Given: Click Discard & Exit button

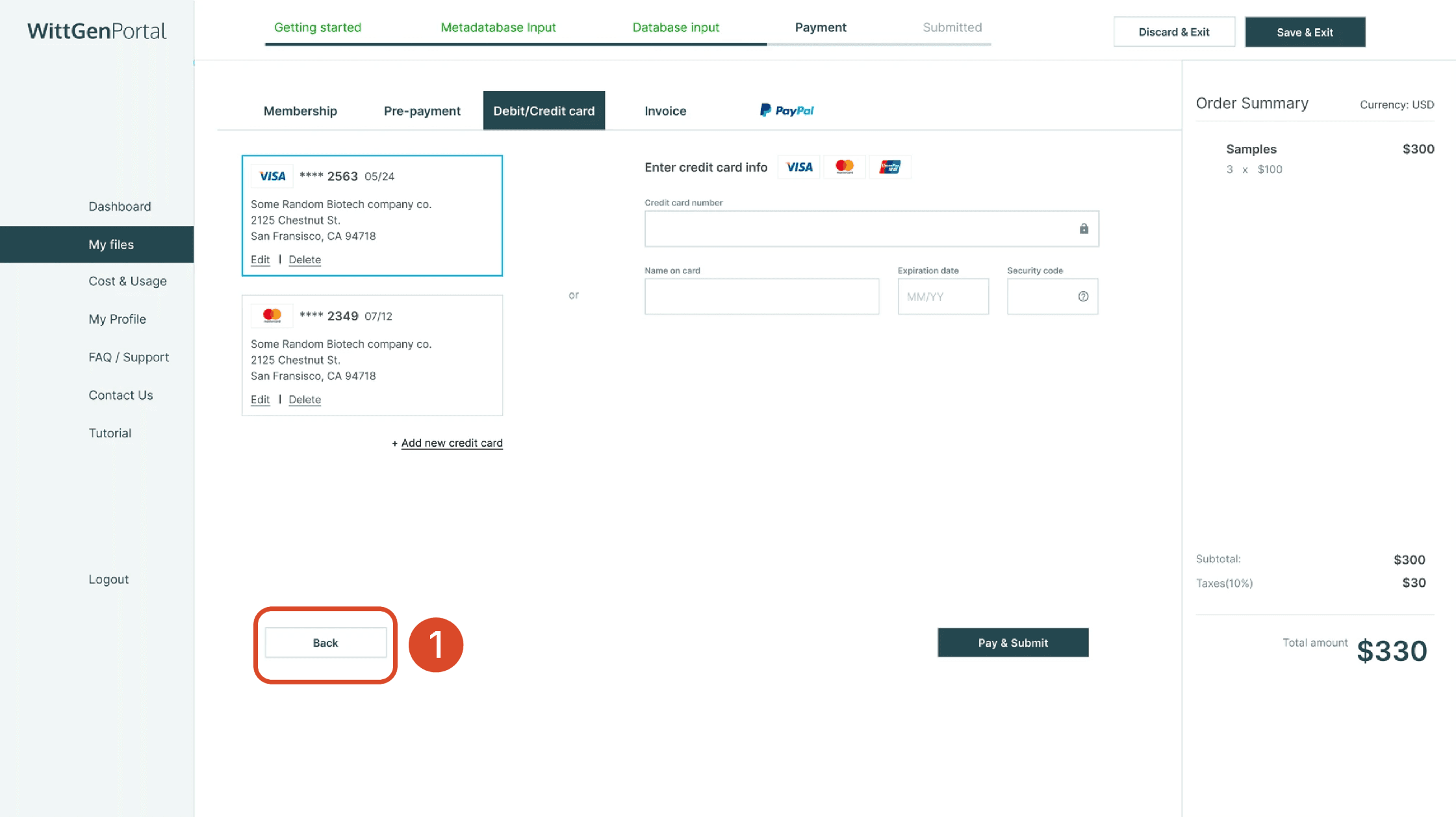Looking at the screenshot, I should point(1173,32).
